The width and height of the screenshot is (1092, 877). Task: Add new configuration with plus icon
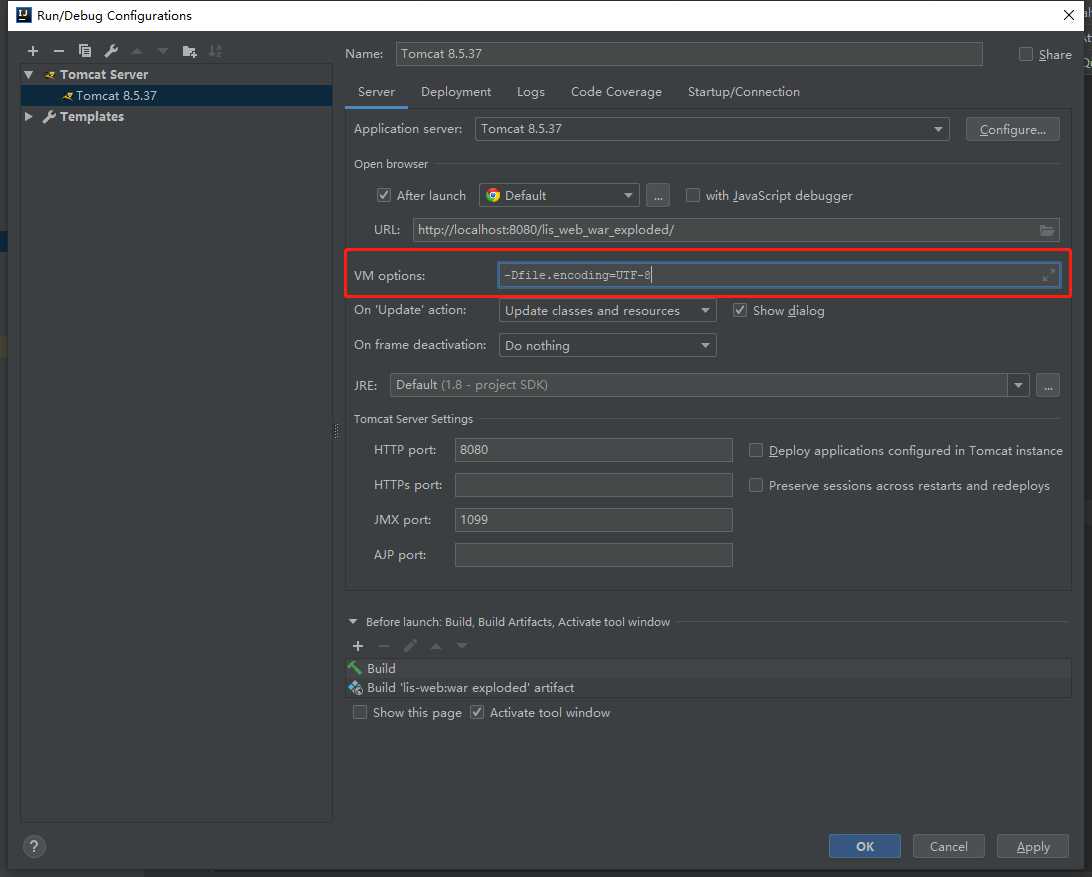click(33, 51)
